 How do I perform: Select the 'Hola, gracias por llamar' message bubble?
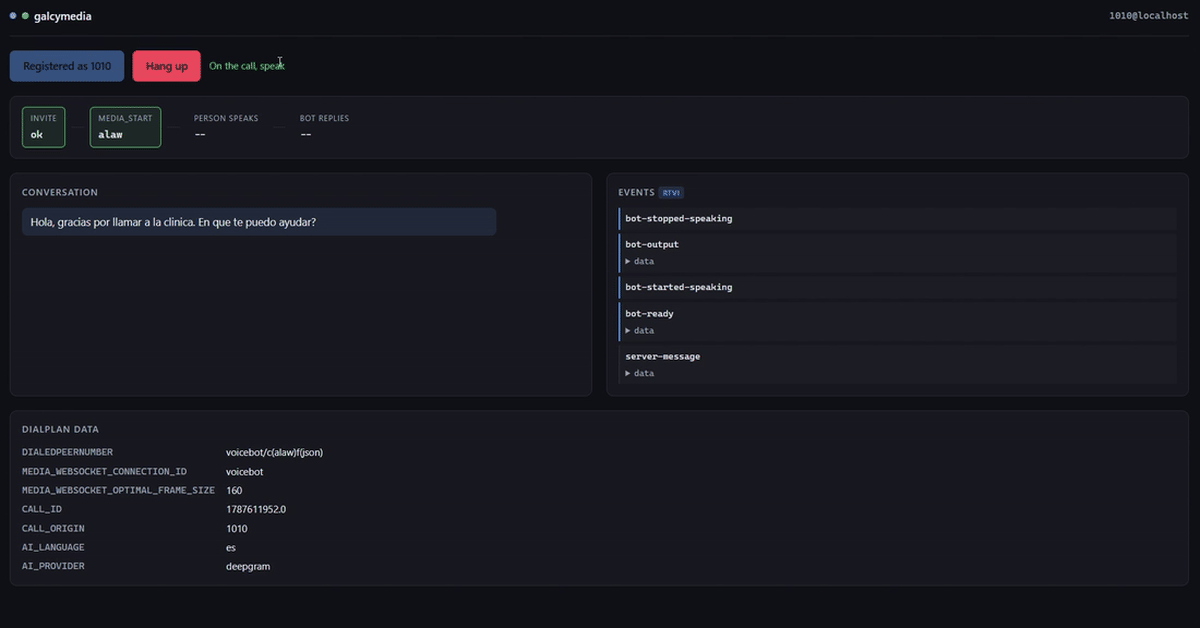259,222
